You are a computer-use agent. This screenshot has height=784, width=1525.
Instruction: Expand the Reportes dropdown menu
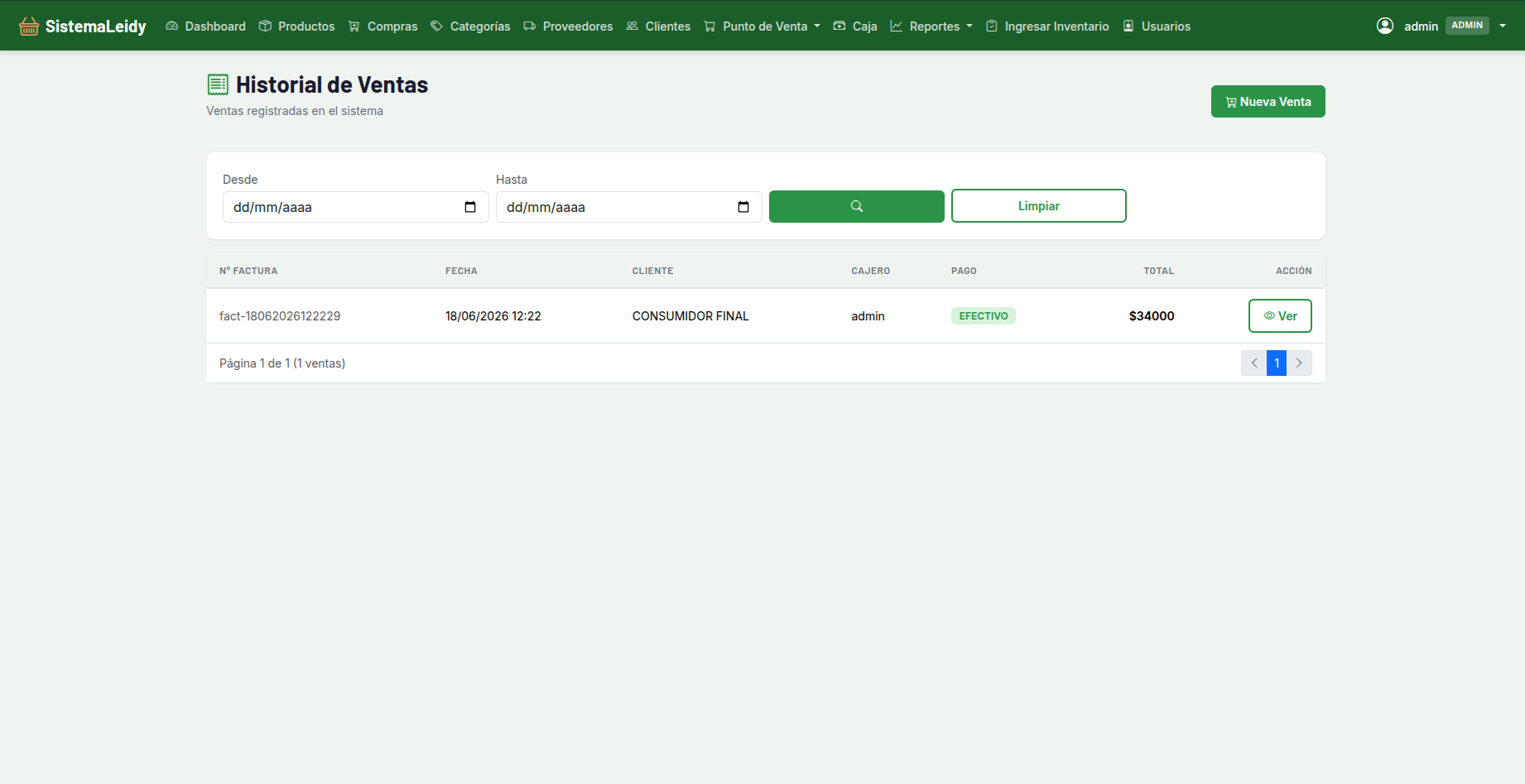click(x=931, y=26)
